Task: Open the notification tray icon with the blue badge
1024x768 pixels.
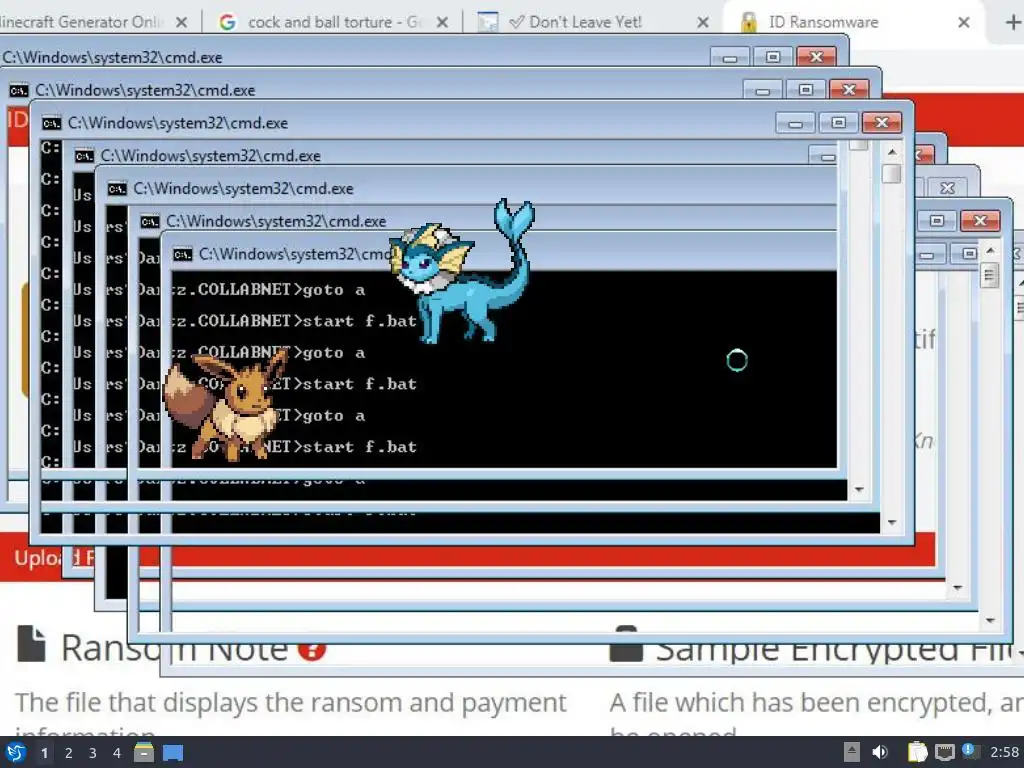Action: 970,751
